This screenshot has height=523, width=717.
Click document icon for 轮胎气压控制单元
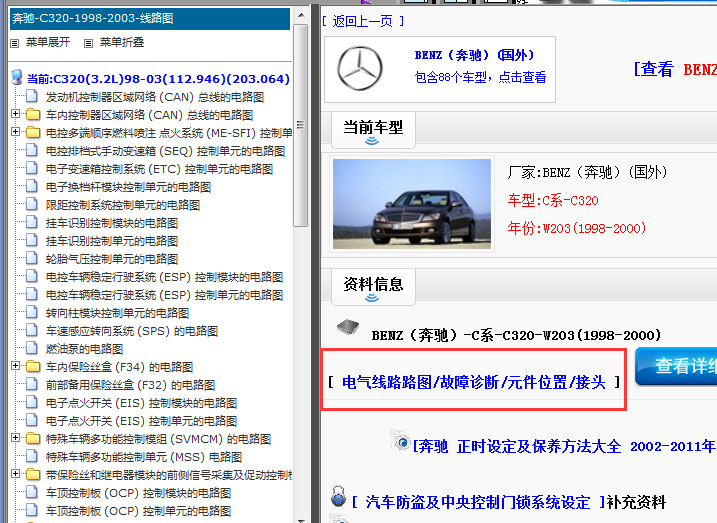pos(32,258)
